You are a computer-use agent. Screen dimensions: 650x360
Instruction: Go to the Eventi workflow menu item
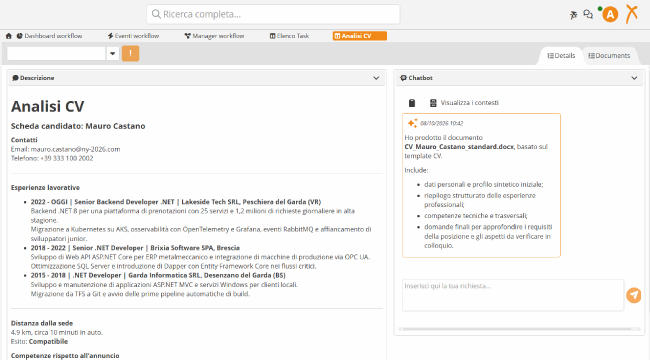[133, 36]
